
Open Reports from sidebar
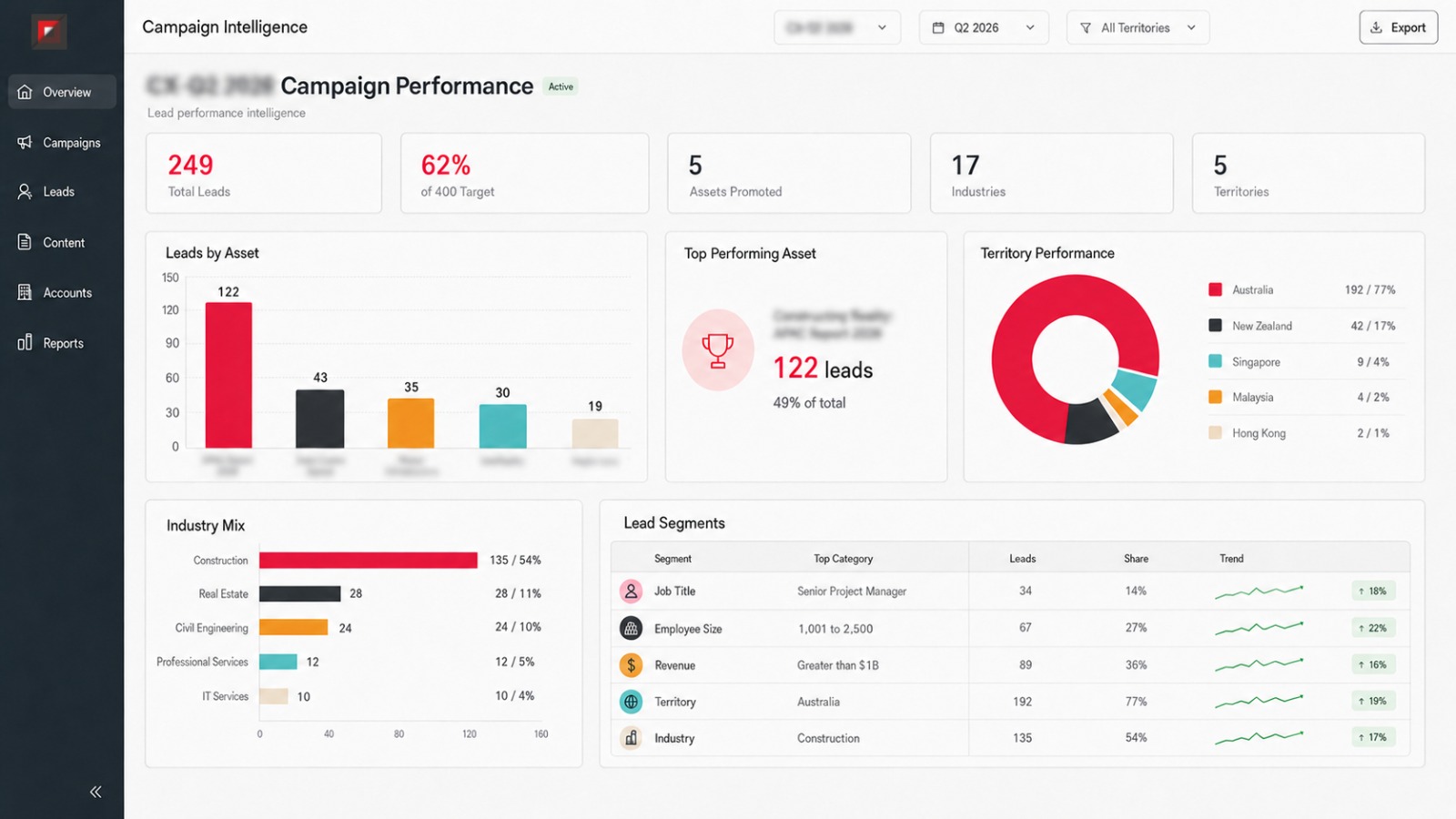[62, 343]
